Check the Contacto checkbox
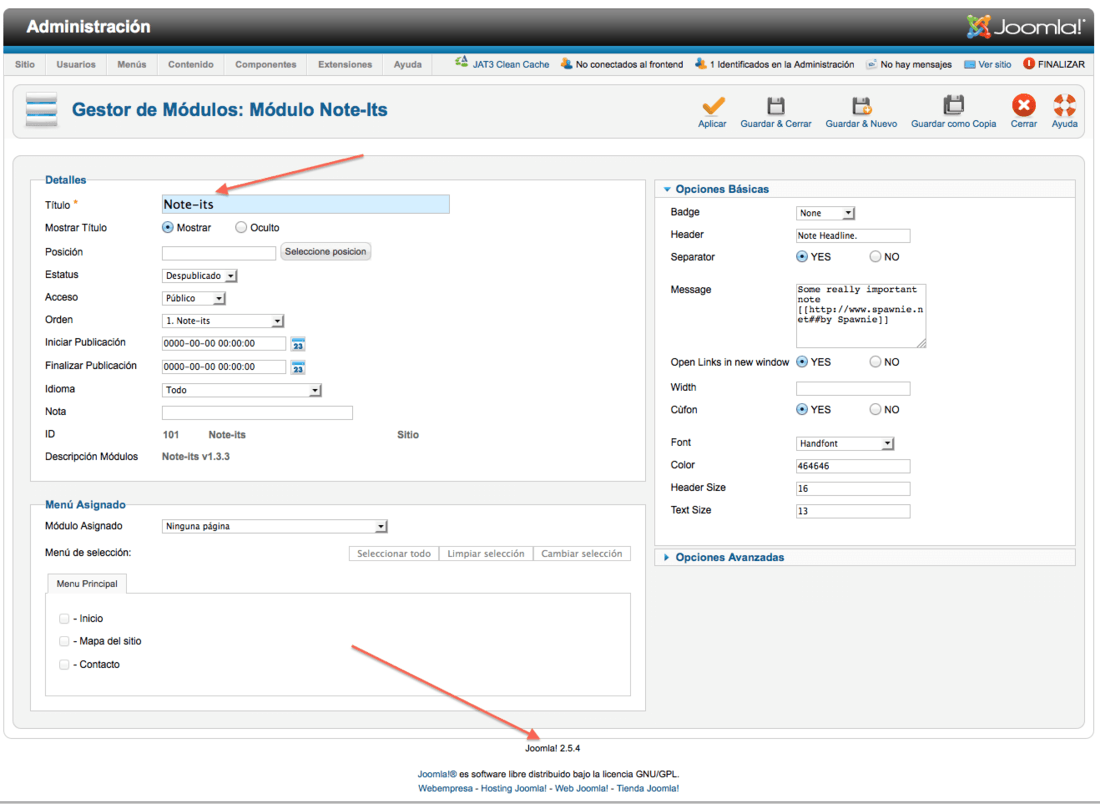The height and width of the screenshot is (804, 1100). click(x=65, y=664)
